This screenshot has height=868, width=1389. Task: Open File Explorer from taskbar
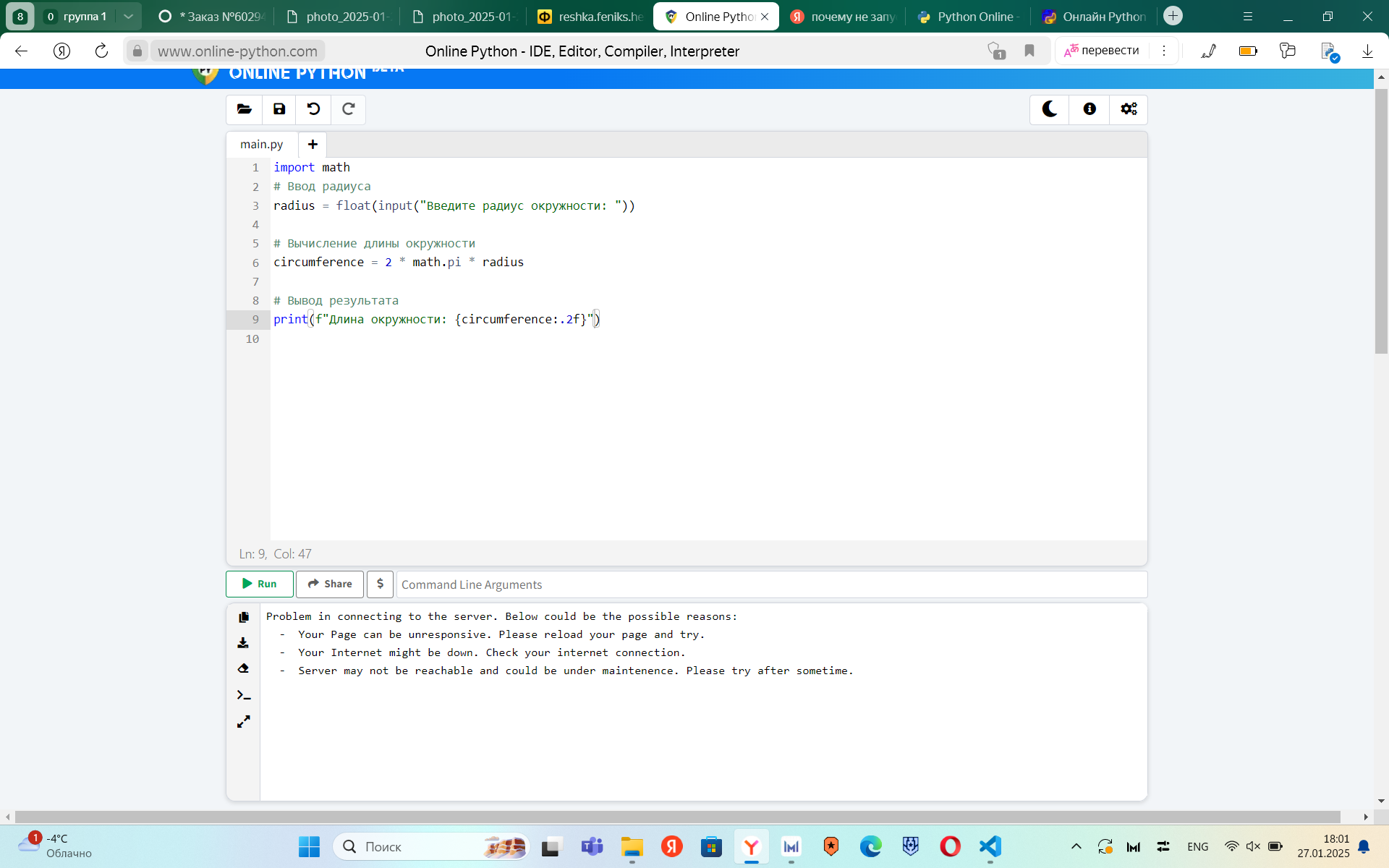[632, 846]
